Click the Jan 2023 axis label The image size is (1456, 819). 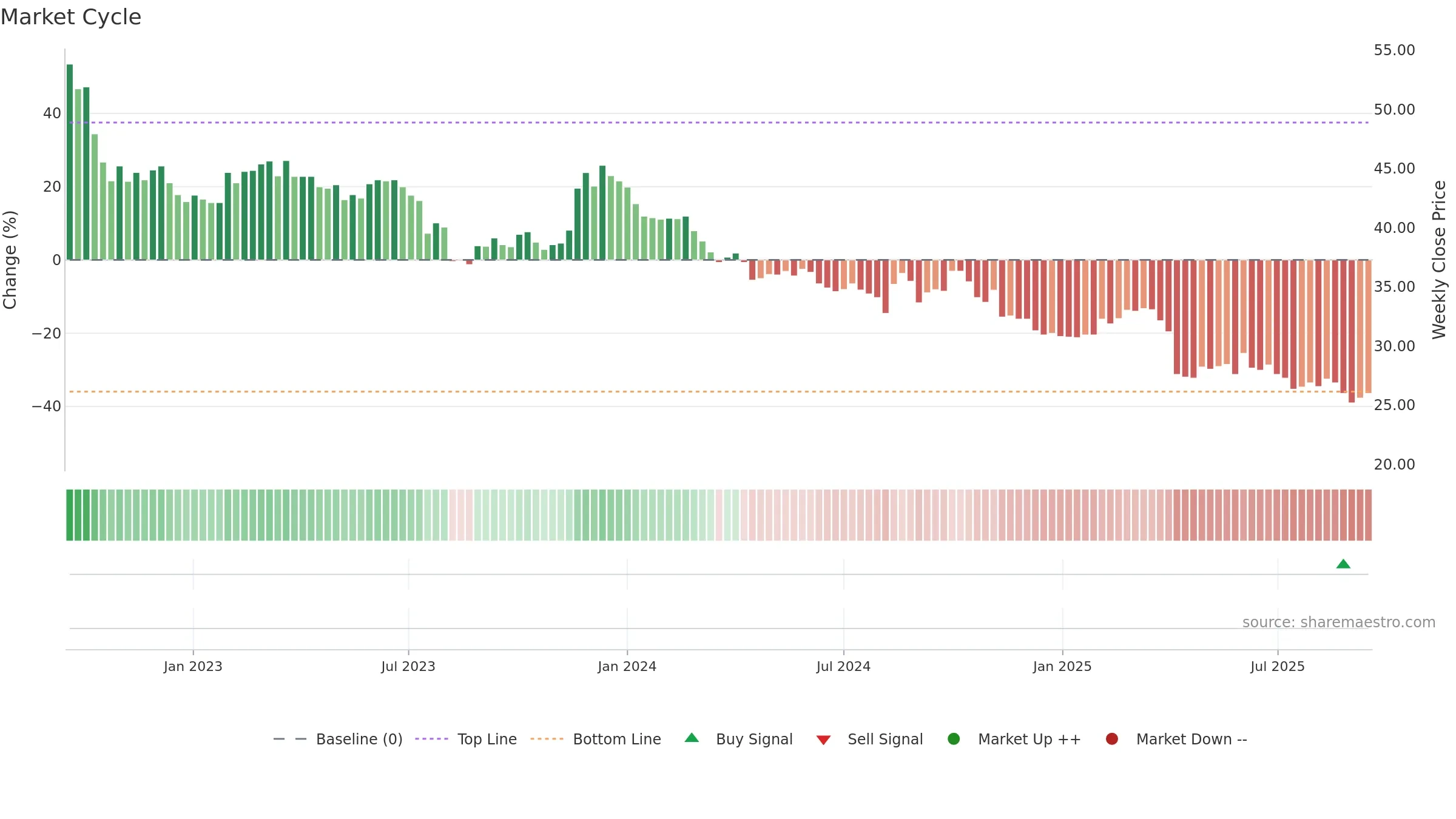coord(193,666)
